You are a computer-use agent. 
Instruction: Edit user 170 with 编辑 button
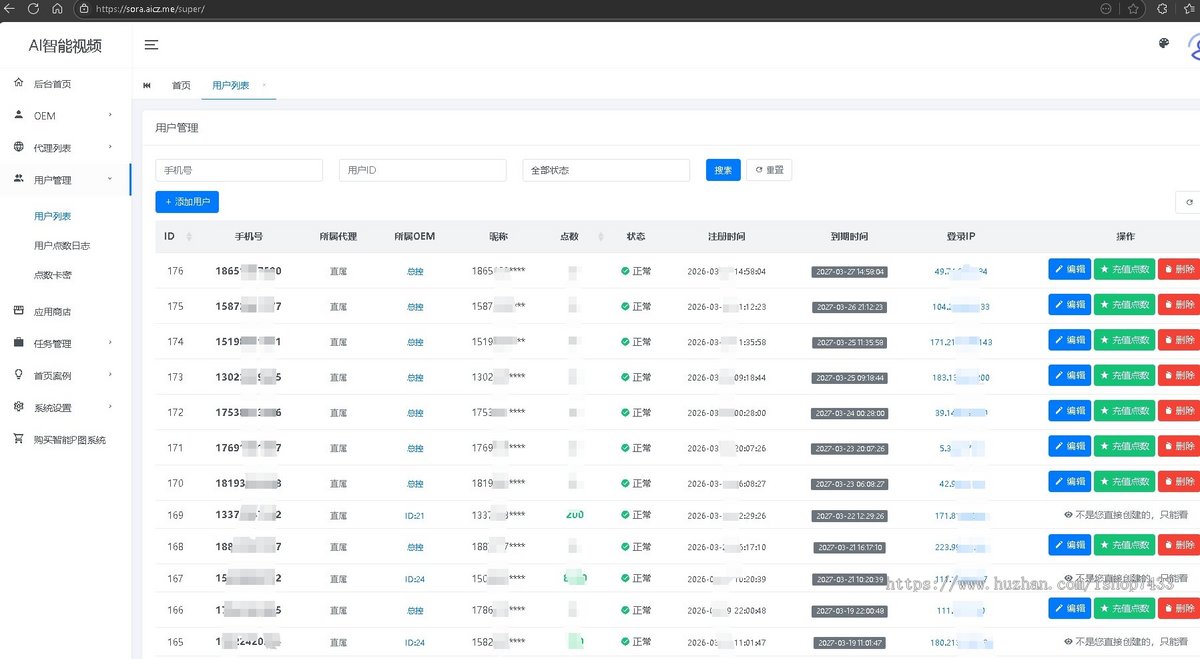(1070, 481)
